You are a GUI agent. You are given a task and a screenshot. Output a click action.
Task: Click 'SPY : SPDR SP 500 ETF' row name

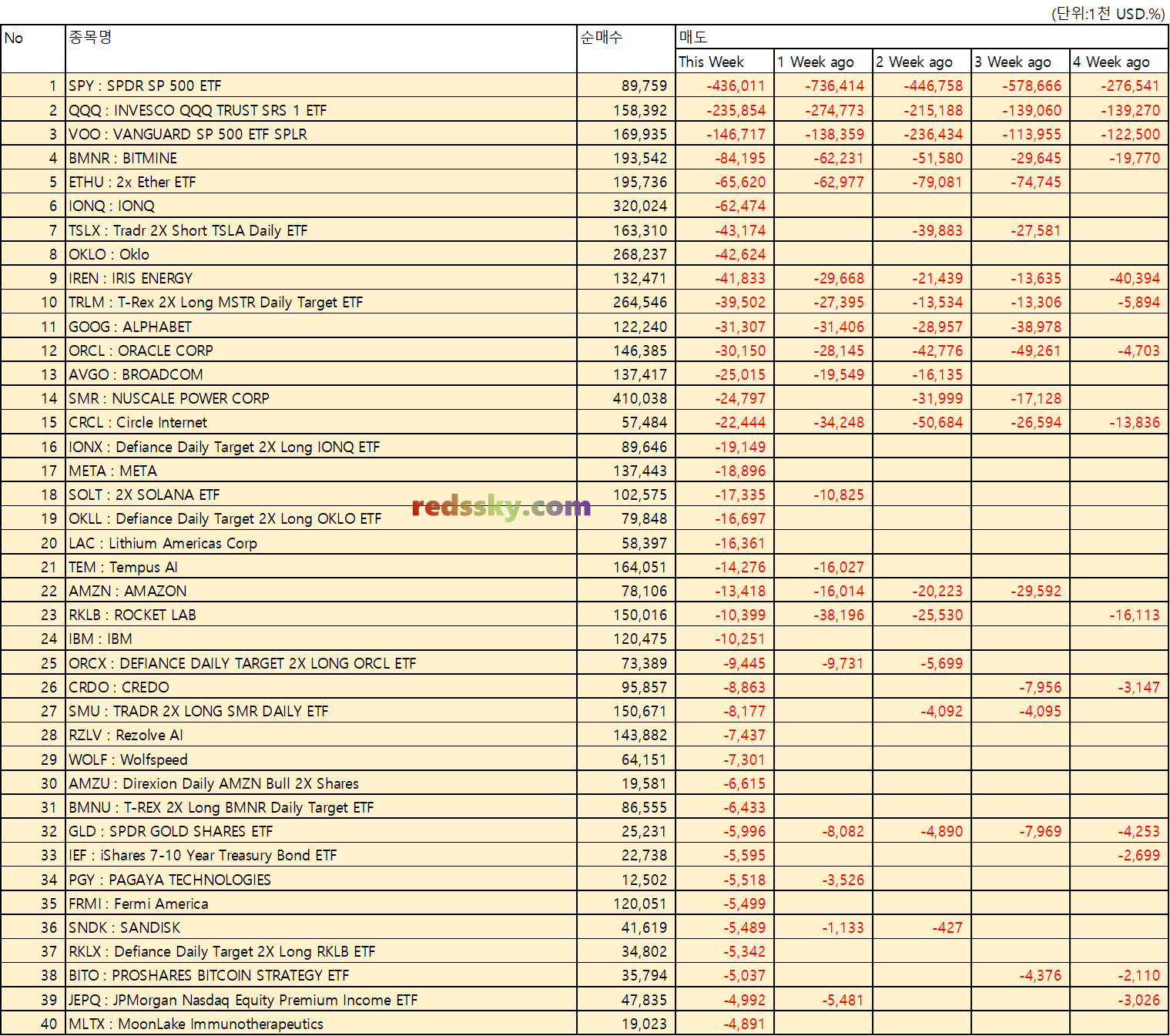click(x=321, y=85)
